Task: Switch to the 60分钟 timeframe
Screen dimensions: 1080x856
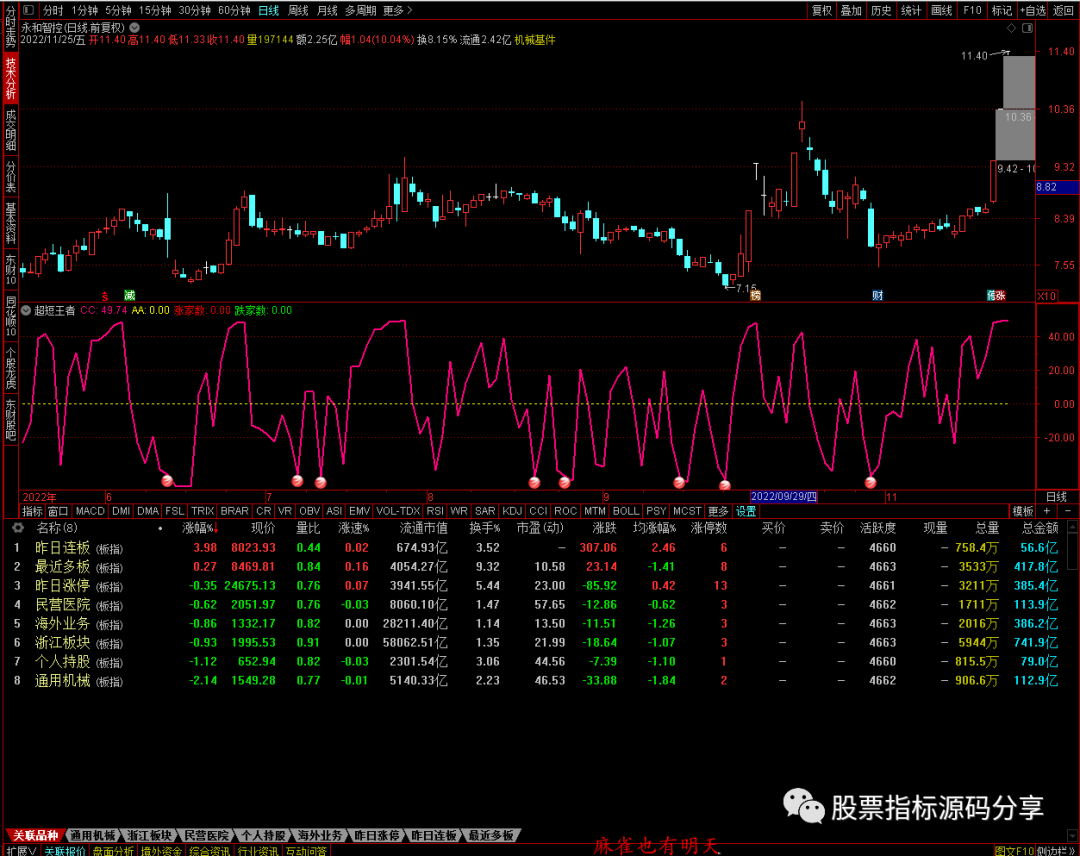Action: point(234,10)
